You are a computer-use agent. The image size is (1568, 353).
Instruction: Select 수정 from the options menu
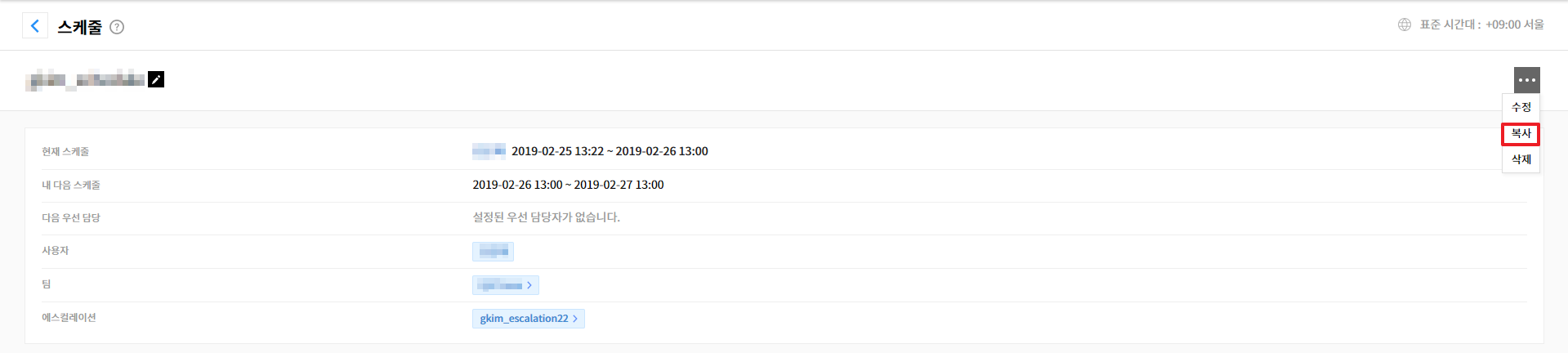click(1521, 107)
